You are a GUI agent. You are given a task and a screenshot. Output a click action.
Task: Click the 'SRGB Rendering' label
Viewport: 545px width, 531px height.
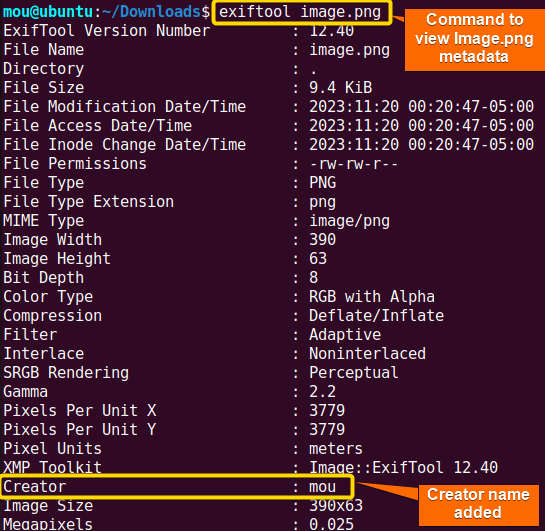tap(66, 373)
